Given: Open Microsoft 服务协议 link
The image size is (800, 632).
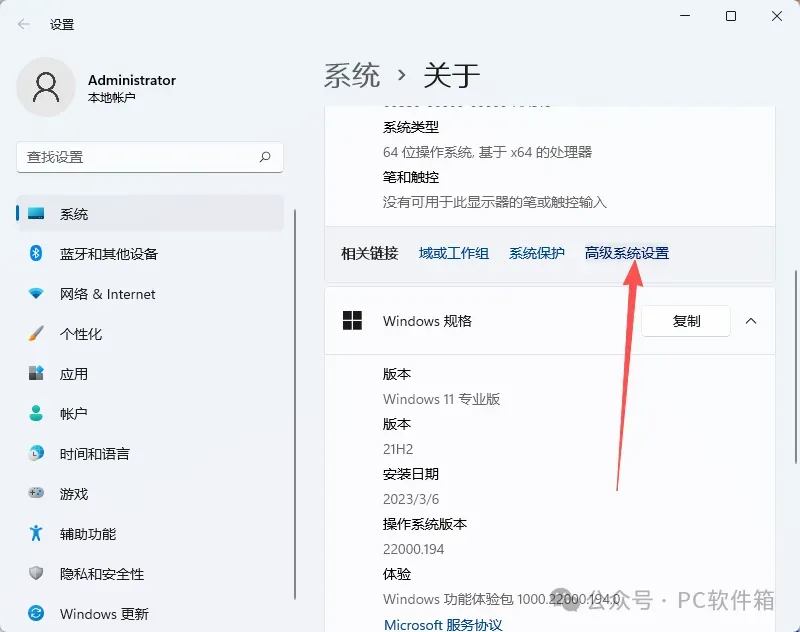Looking at the screenshot, I should click(x=443, y=624).
